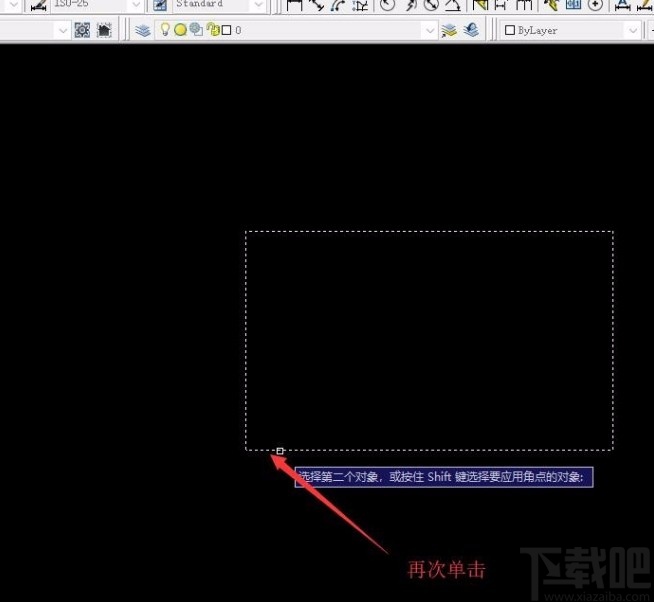654x602 pixels.
Task: Click the pickbox on rectangle bottom edge
Action: click(x=280, y=451)
